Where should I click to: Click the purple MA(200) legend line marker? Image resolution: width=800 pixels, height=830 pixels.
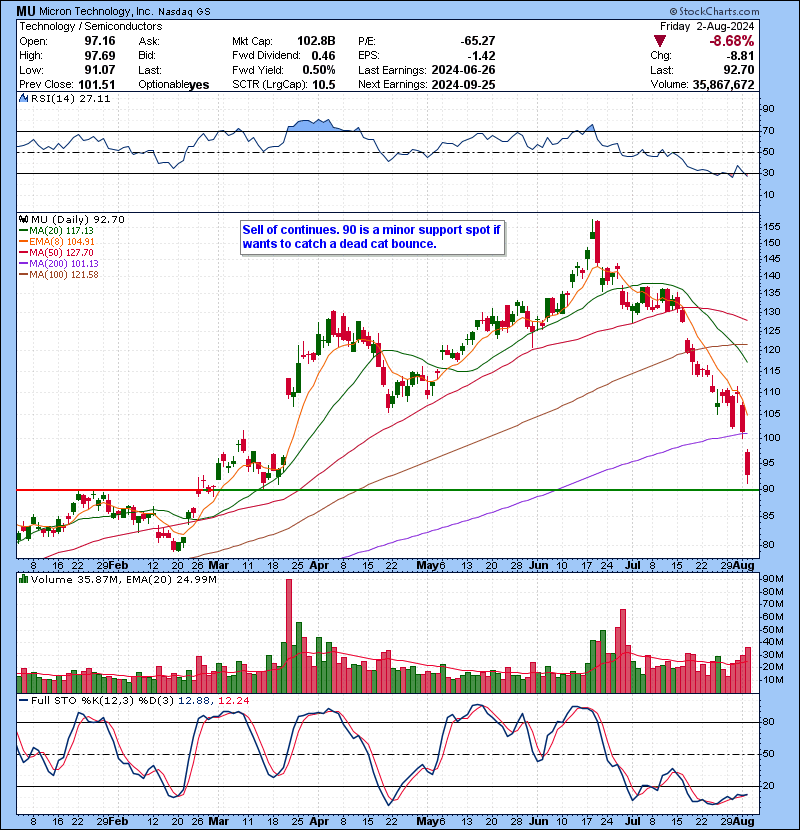(23, 264)
